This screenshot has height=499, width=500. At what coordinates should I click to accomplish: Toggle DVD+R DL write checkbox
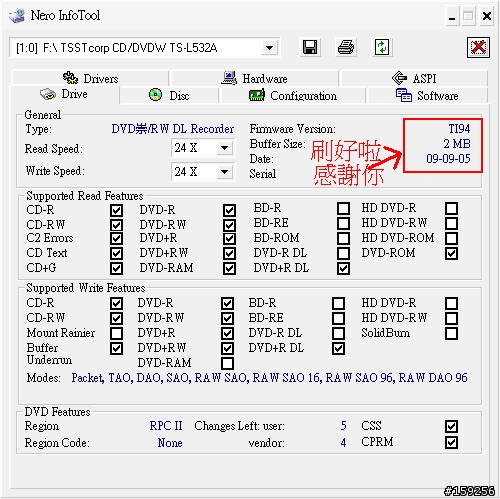[338, 348]
